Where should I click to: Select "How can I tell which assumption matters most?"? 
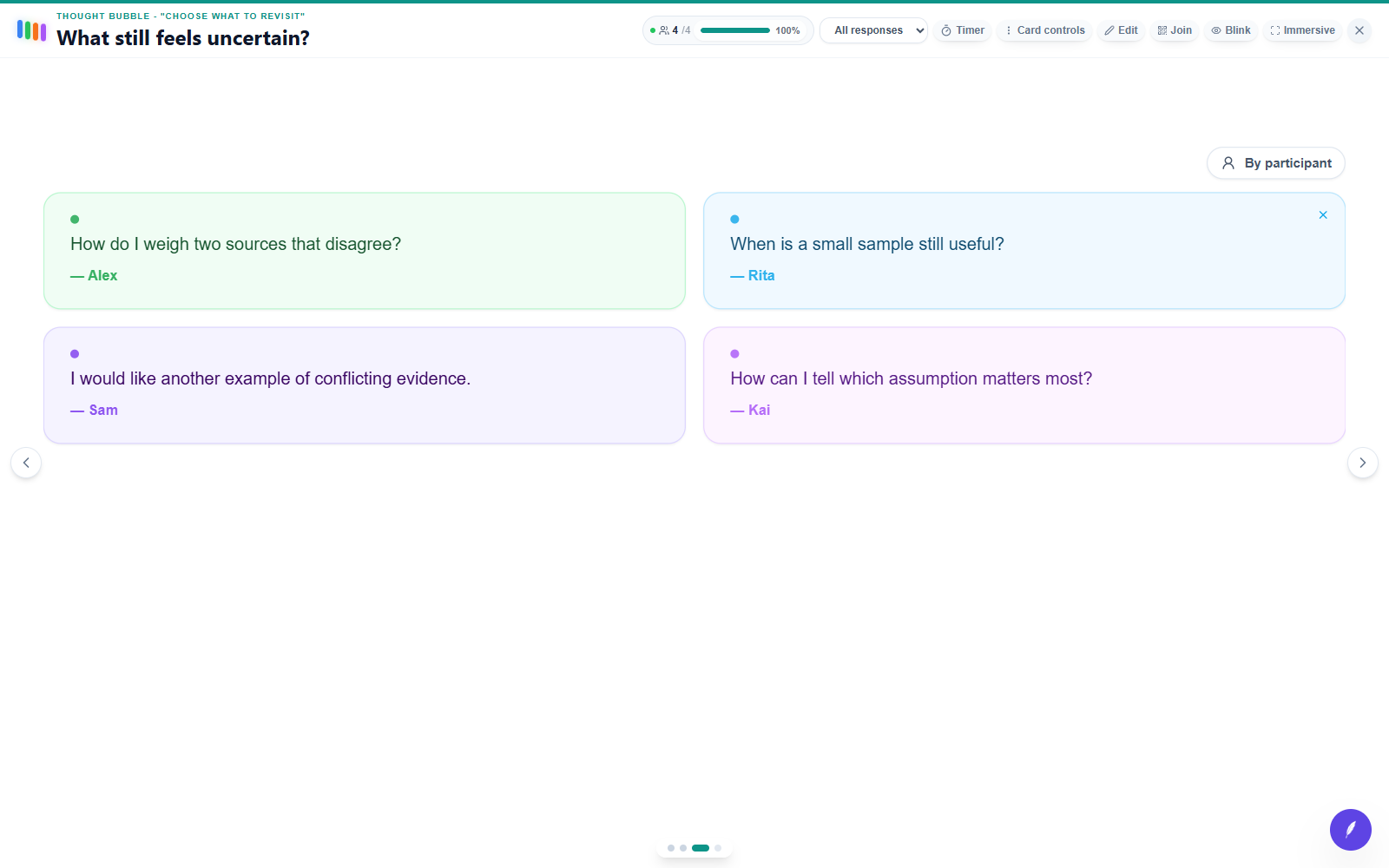pos(912,378)
